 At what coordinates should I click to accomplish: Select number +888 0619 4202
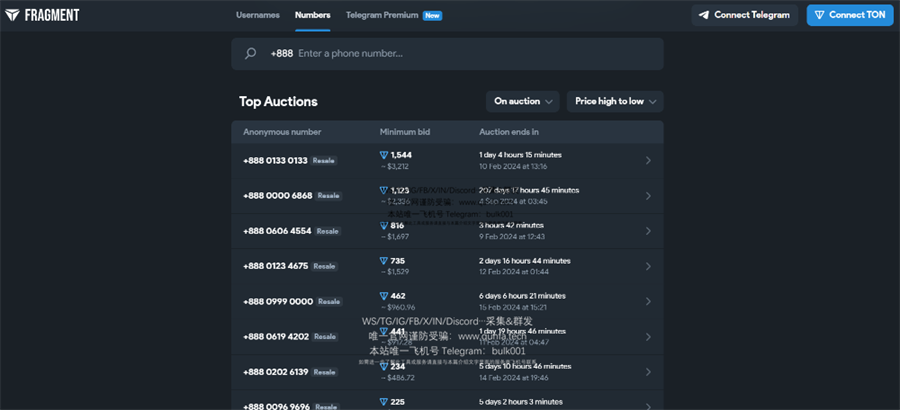[276, 336]
